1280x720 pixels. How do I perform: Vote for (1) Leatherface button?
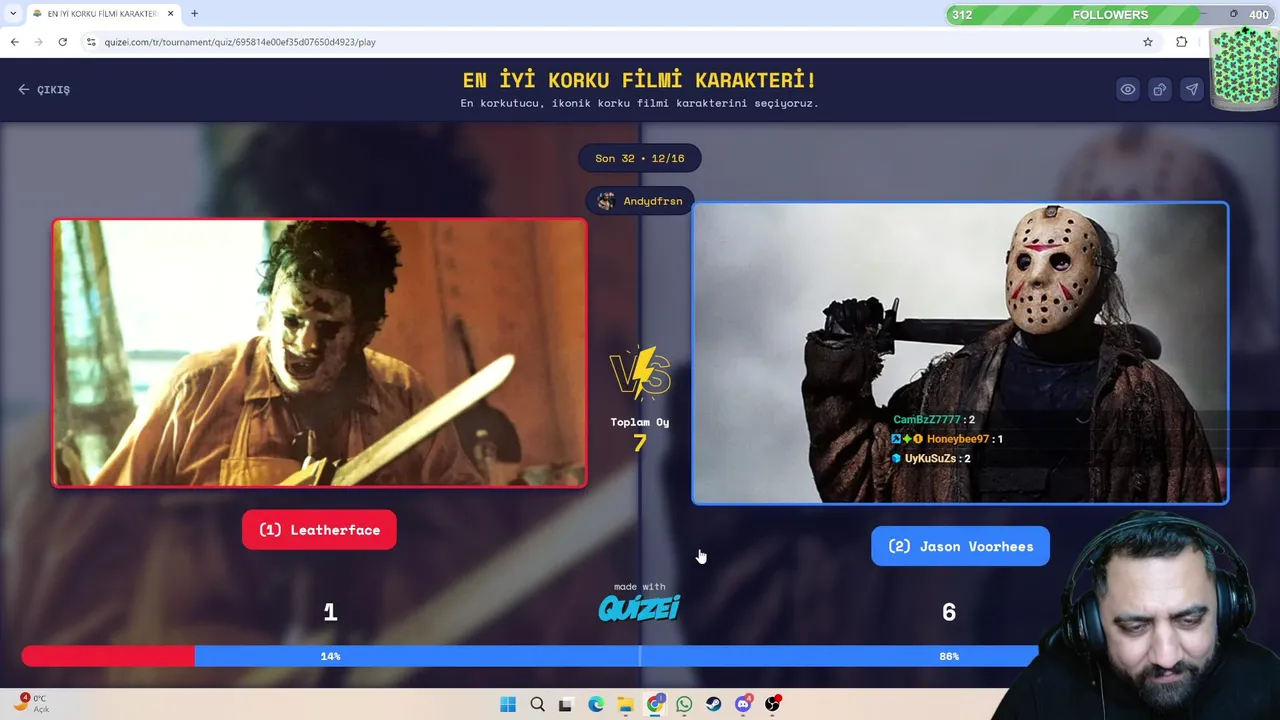(319, 530)
